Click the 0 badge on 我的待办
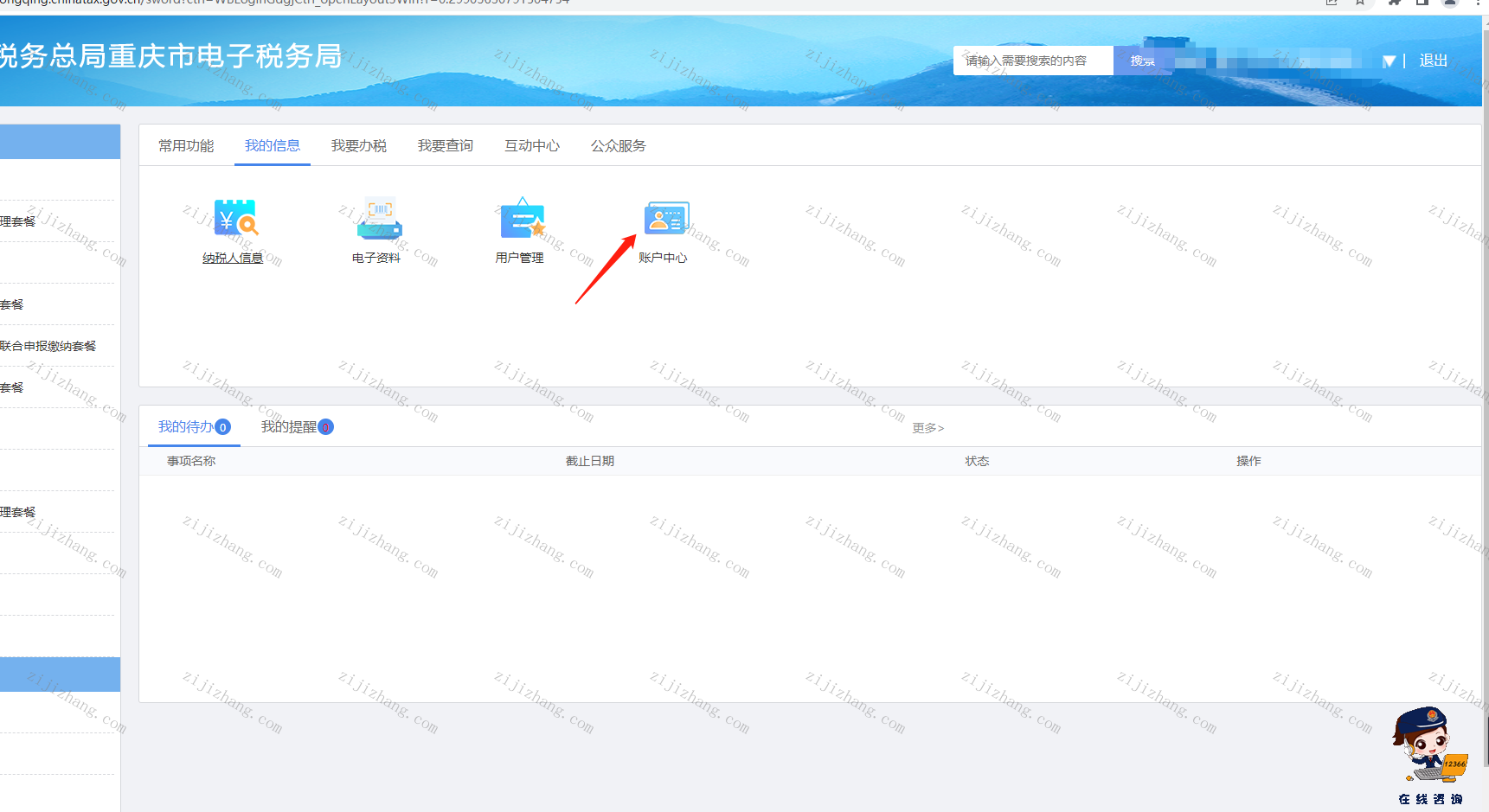Screen dimensions: 1489x812 point(223,427)
